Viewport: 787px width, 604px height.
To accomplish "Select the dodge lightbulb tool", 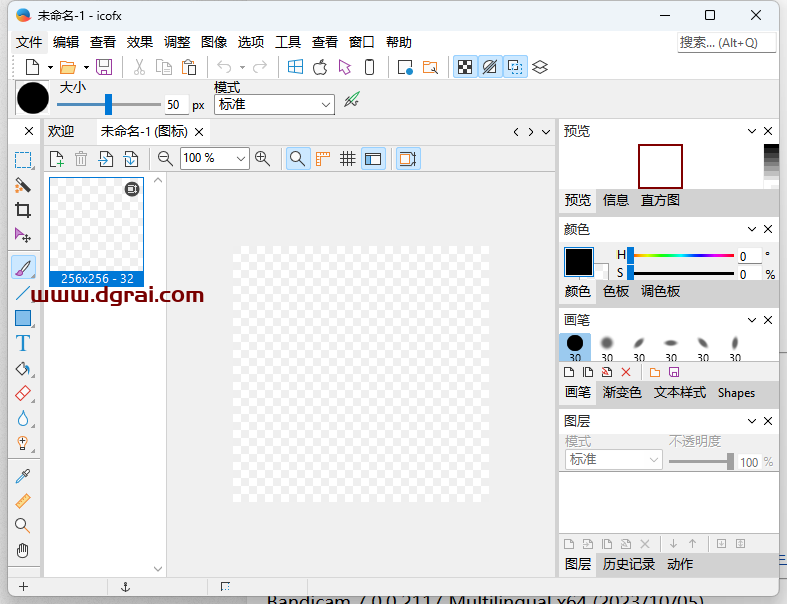I will pos(23,443).
